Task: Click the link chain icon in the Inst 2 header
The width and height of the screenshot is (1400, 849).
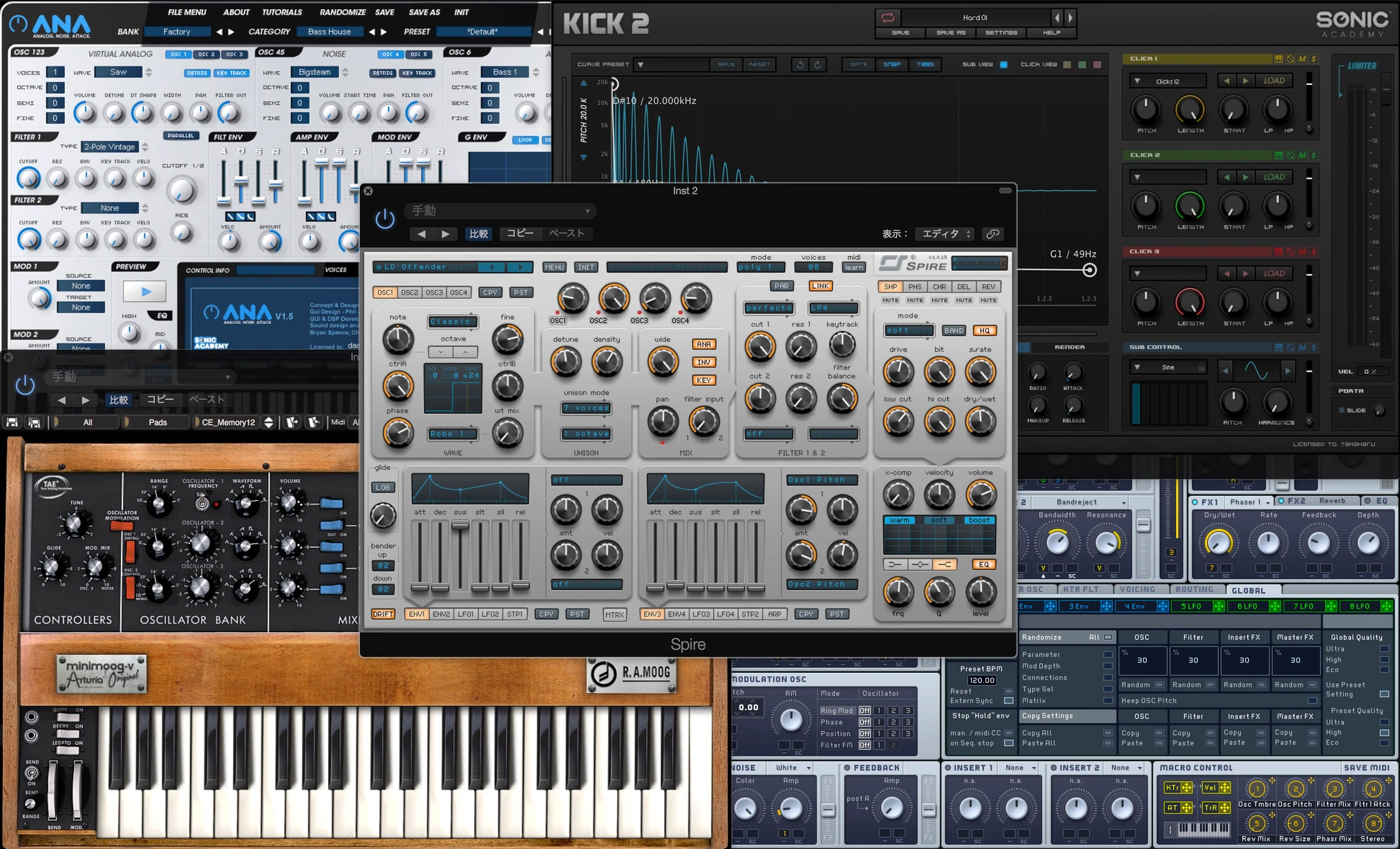Action: (992, 234)
